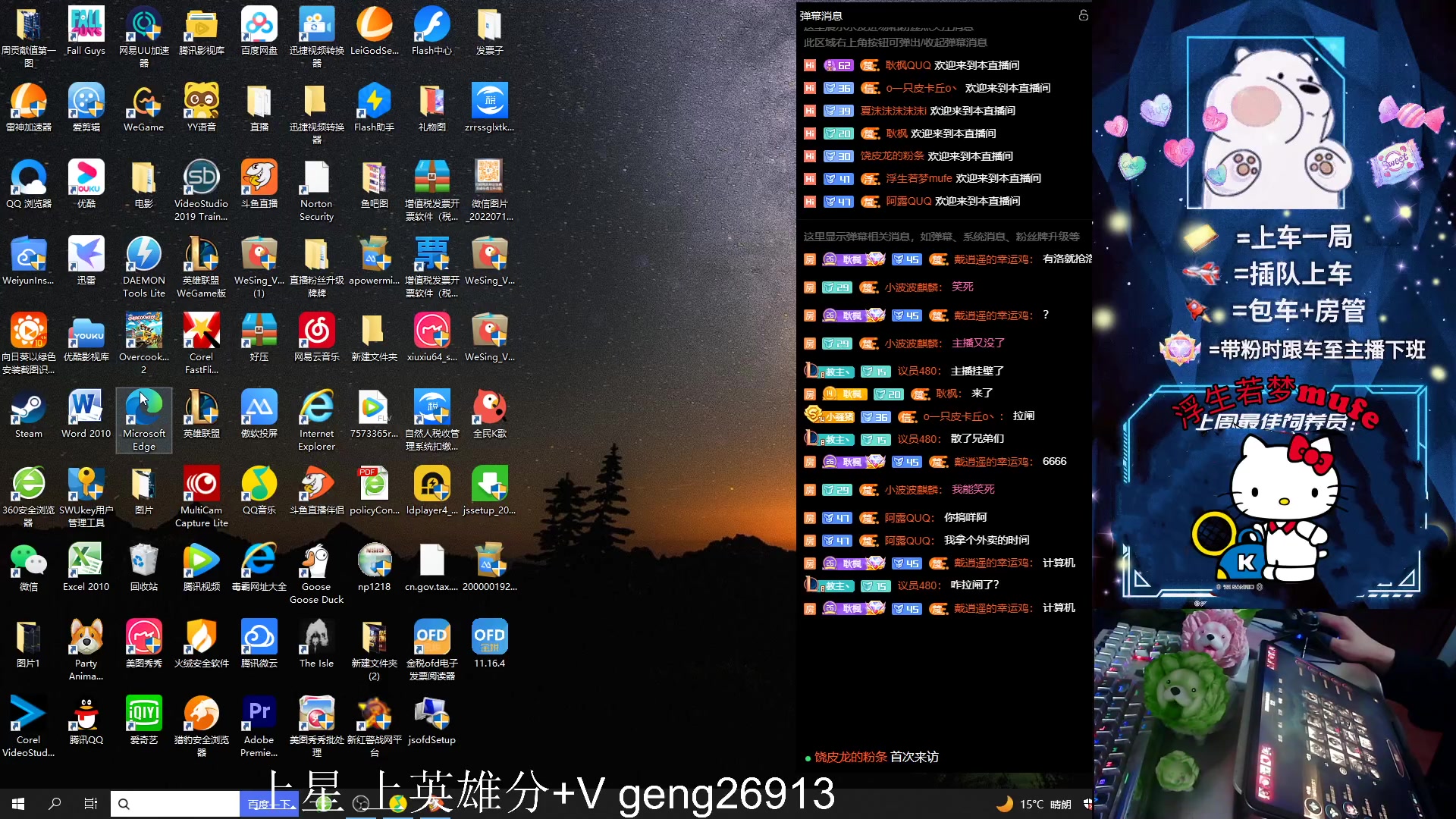Click the 百度一下 search button
1456x819 pixels.
[268, 804]
